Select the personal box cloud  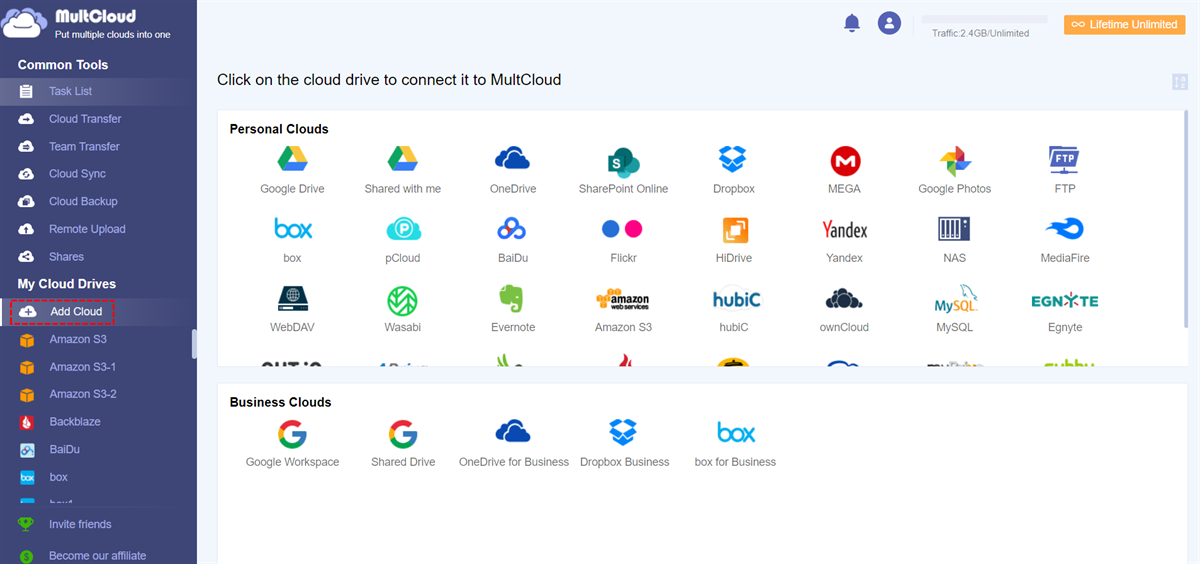point(292,239)
